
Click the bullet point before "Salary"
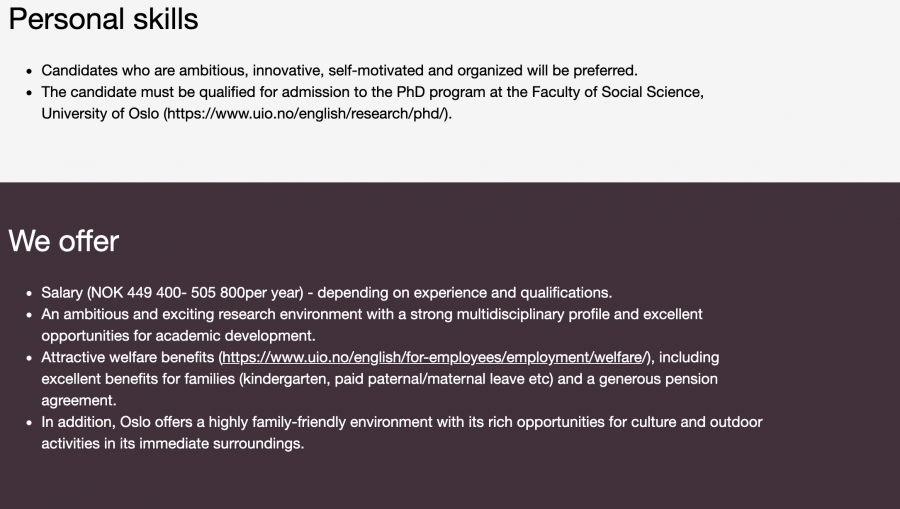pyautogui.click(x=28, y=293)
